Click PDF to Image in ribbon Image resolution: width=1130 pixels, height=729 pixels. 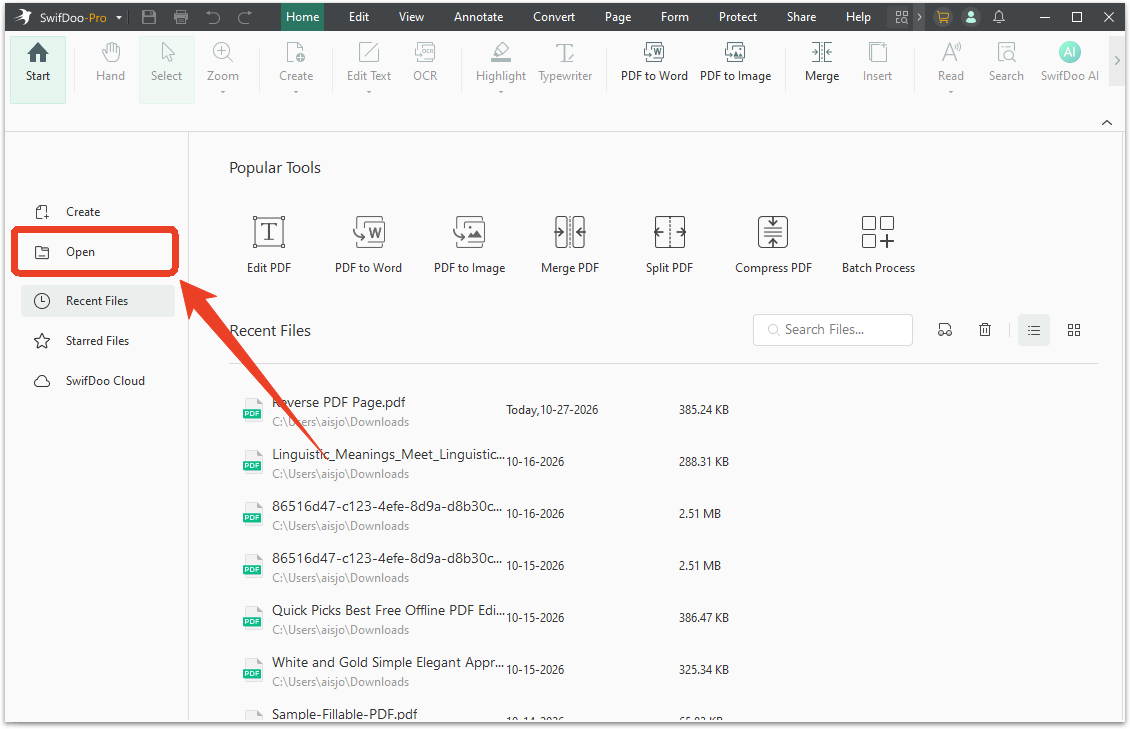[x=735, y=62]
